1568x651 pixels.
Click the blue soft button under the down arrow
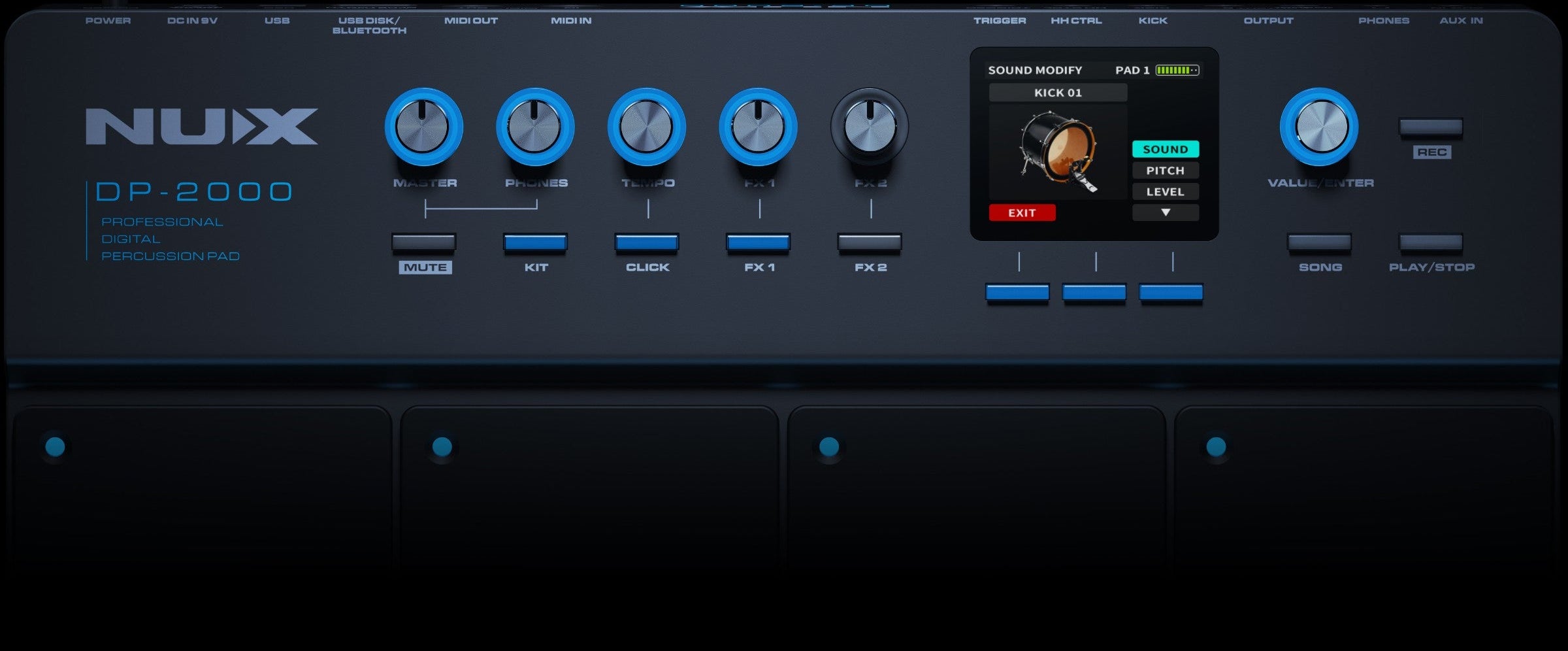point(1171,292)
